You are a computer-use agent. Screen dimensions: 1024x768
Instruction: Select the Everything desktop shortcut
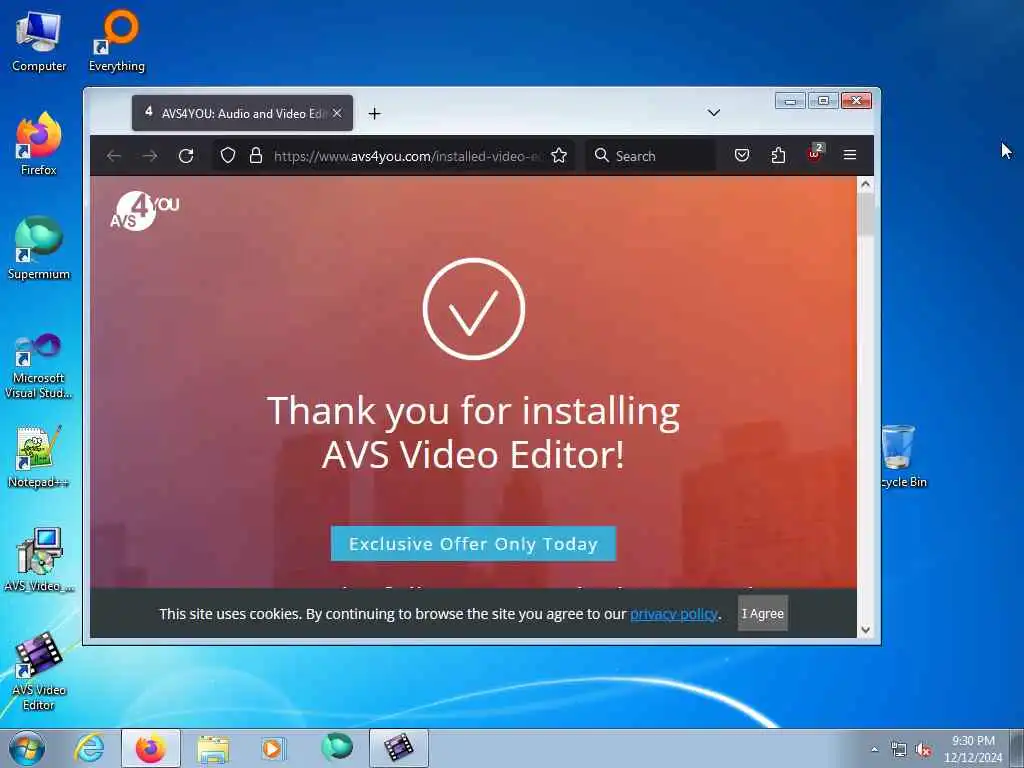click(x=117, y=40)
